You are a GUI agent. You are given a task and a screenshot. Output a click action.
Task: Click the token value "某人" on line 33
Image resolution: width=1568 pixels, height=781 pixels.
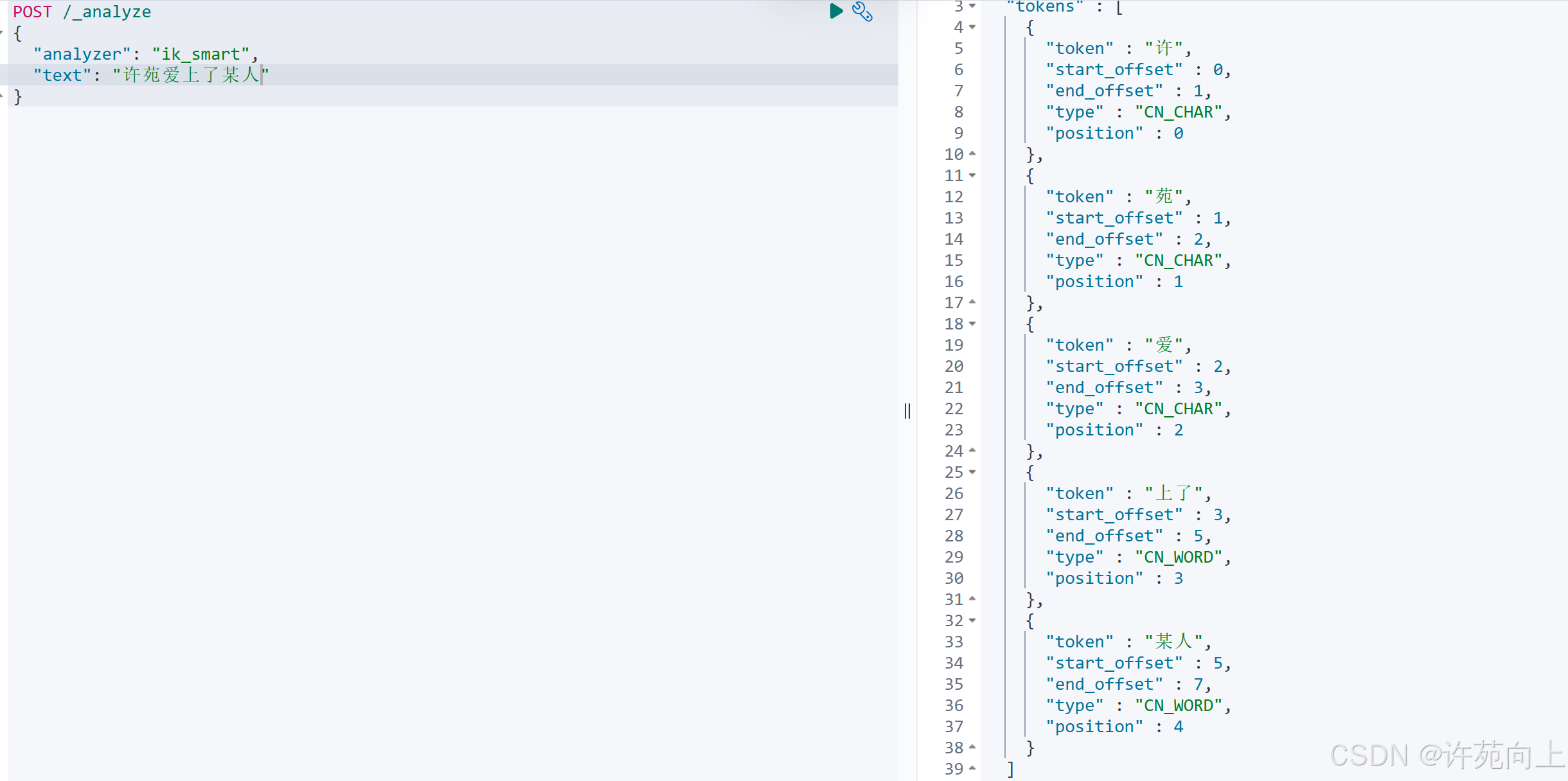(x=1174, y=642)
